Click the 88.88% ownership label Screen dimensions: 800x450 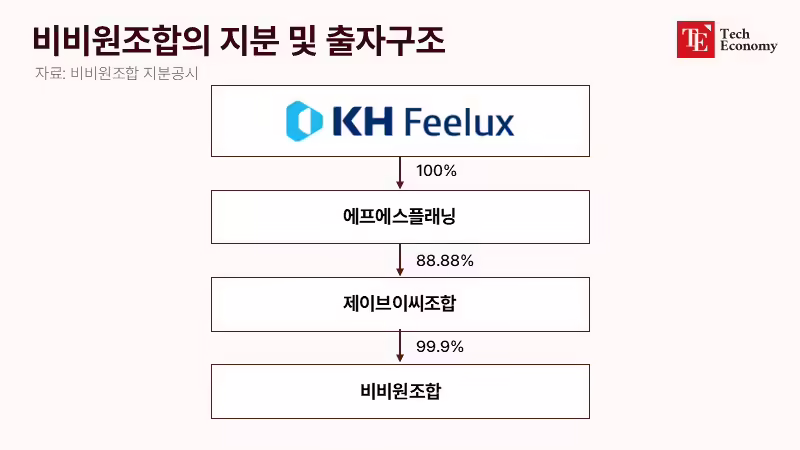(445, 261)
